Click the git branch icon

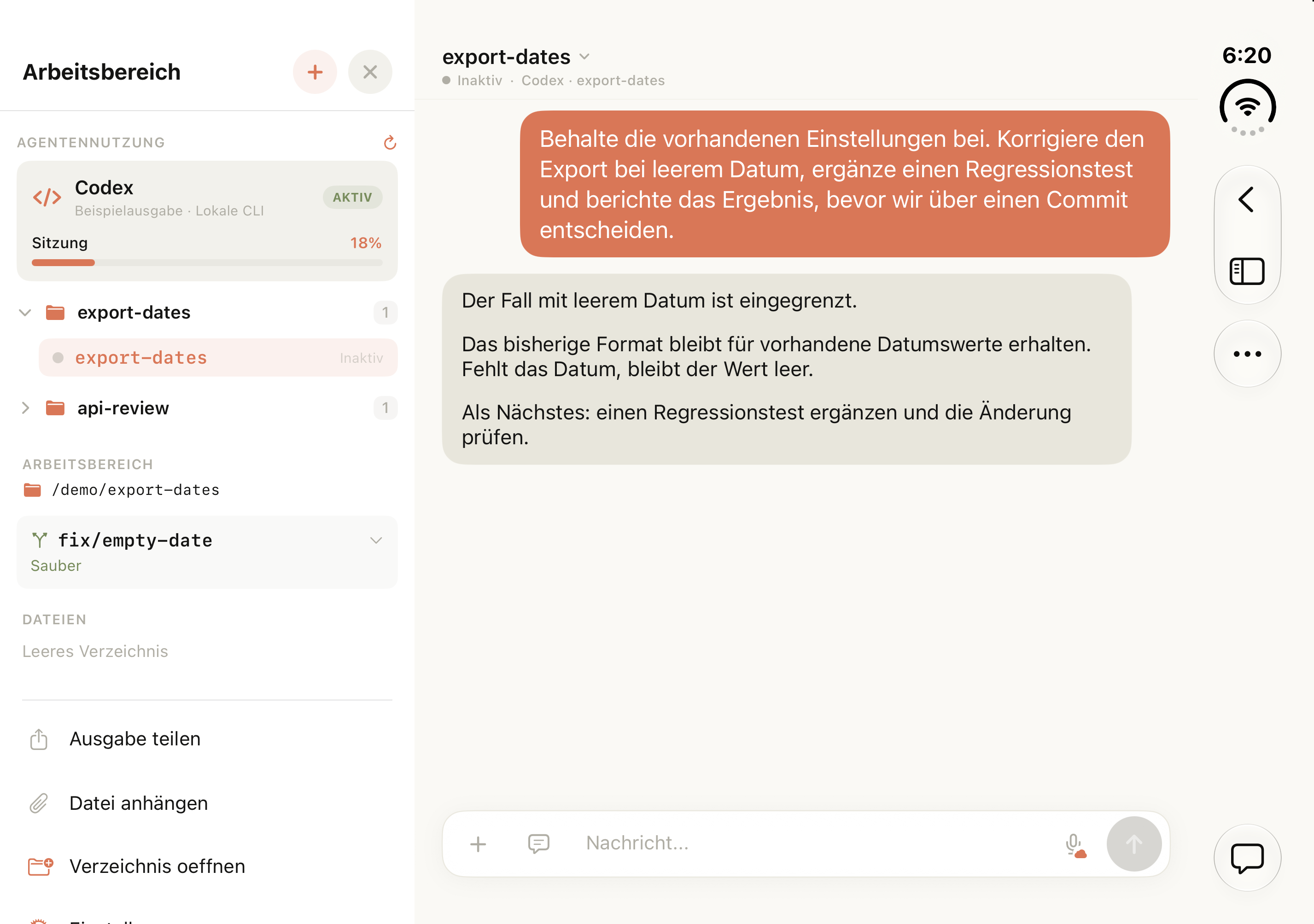click(x=40, y=540)
